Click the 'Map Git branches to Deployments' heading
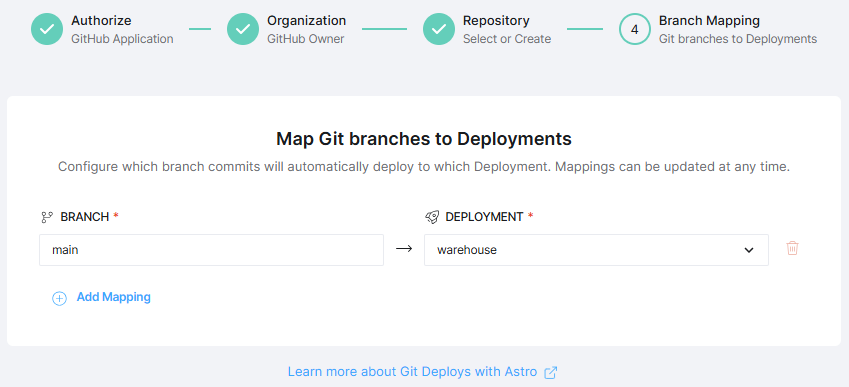 [424, 139]
